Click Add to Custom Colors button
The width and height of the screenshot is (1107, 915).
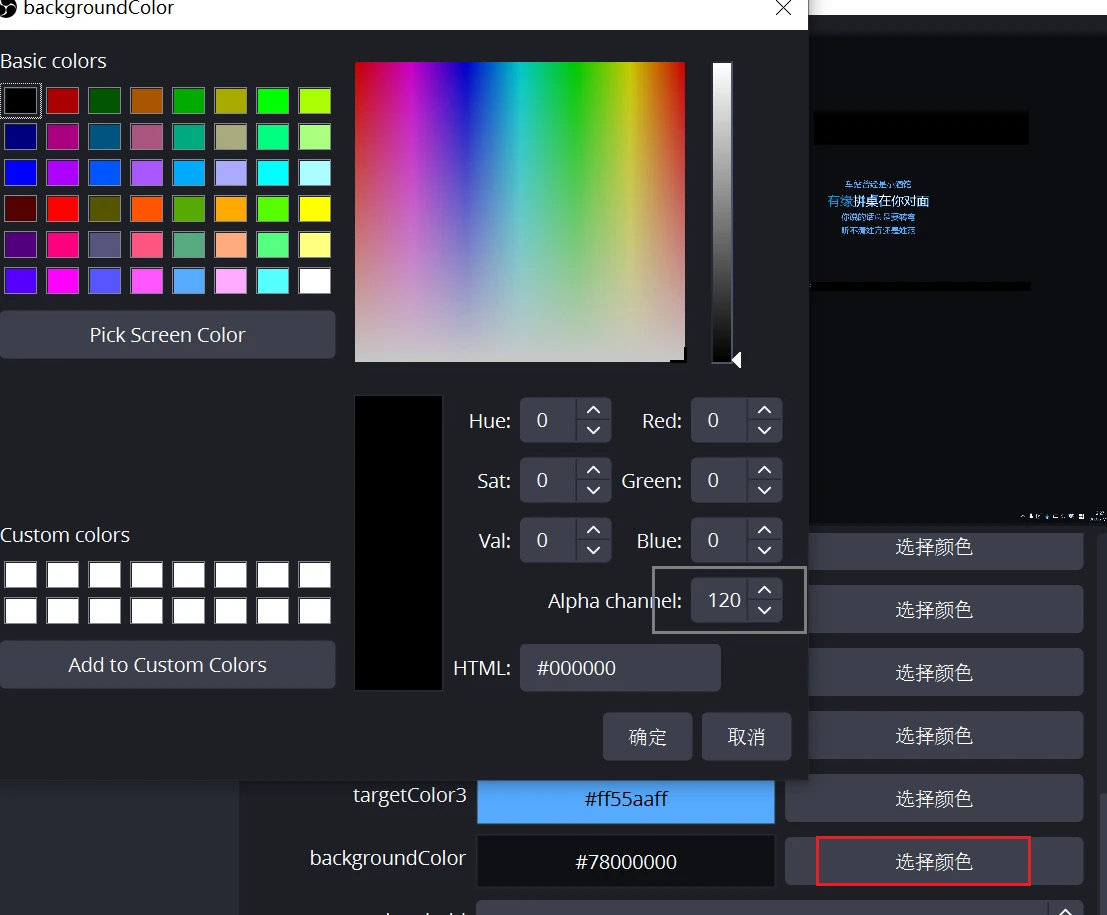click(167, 665)
